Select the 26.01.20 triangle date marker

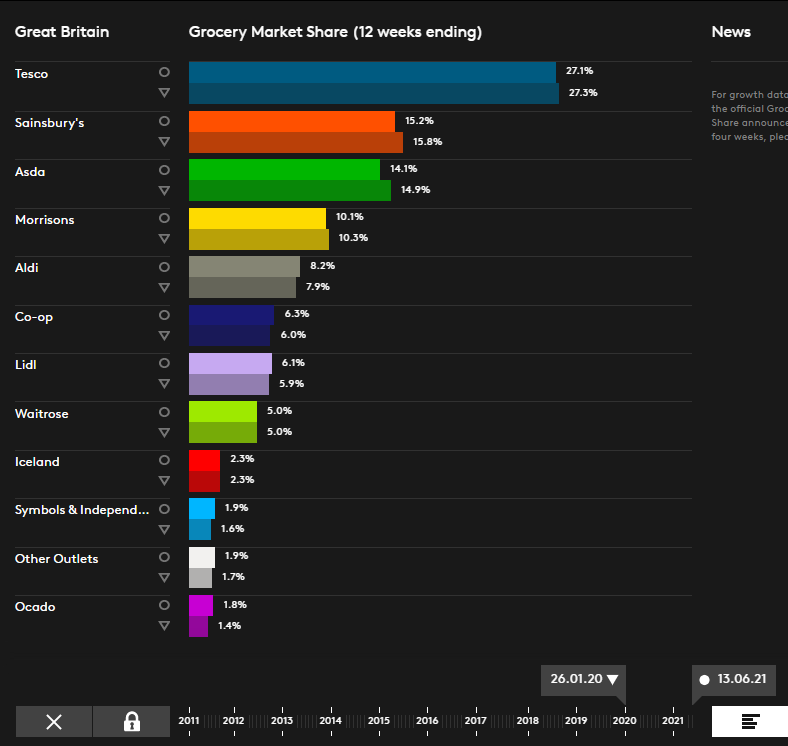pos(583,680)
